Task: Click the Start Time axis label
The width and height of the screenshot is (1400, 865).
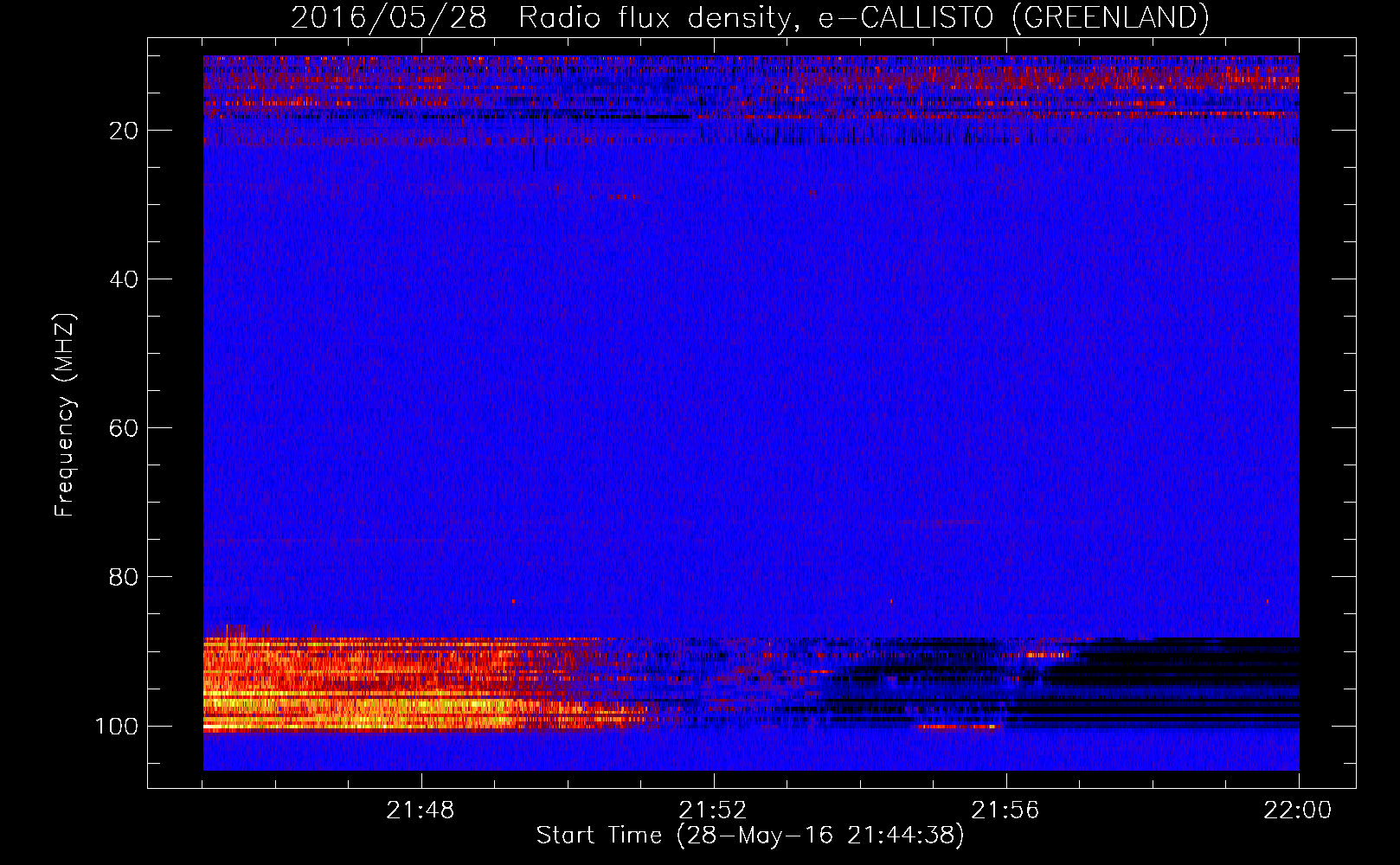Action: point(749,836)
